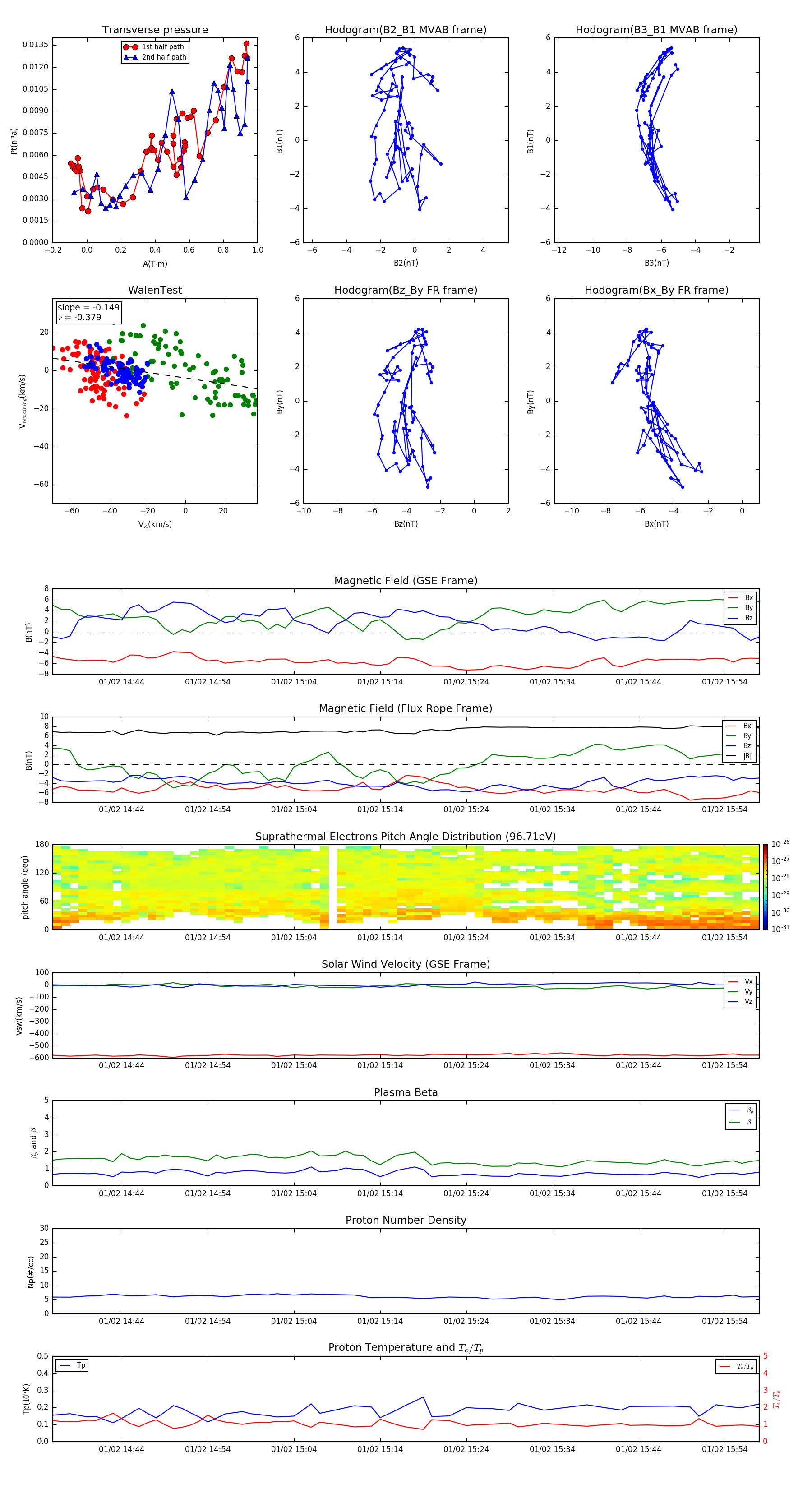Click 'Hodogram(B3_B1 MVAB frame)' title
The height and width of the screenshot is (1489, 812).
tap(656, 30)
